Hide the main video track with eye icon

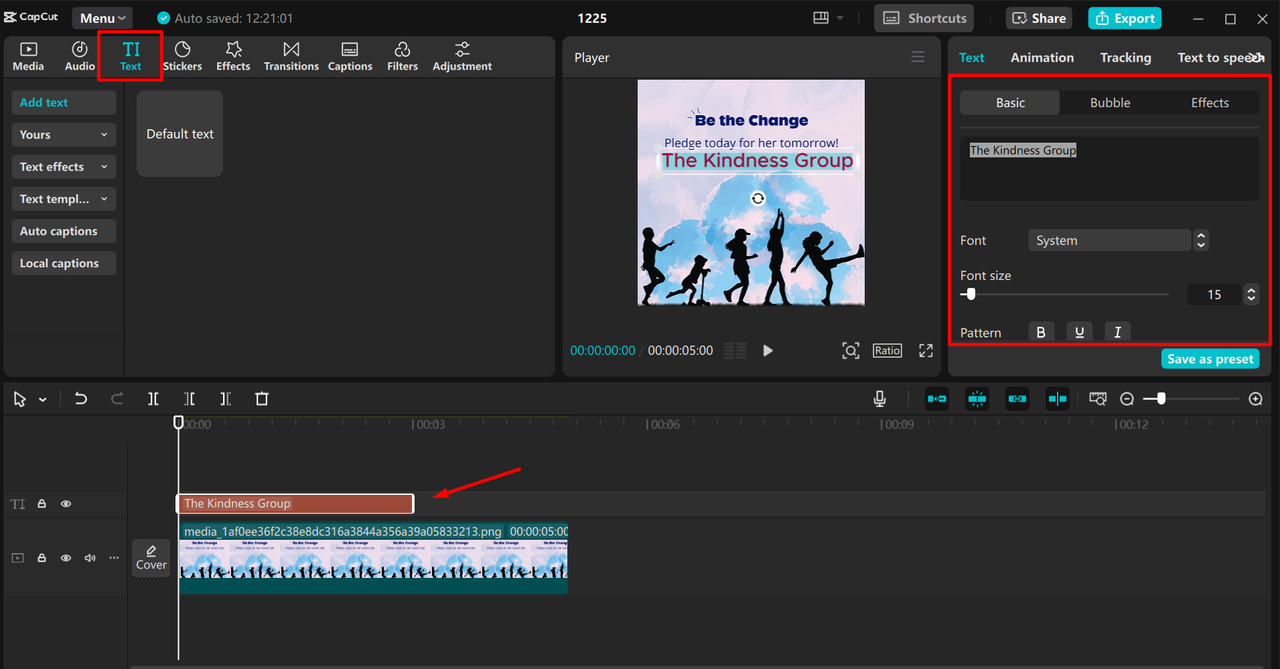(66, 558)
